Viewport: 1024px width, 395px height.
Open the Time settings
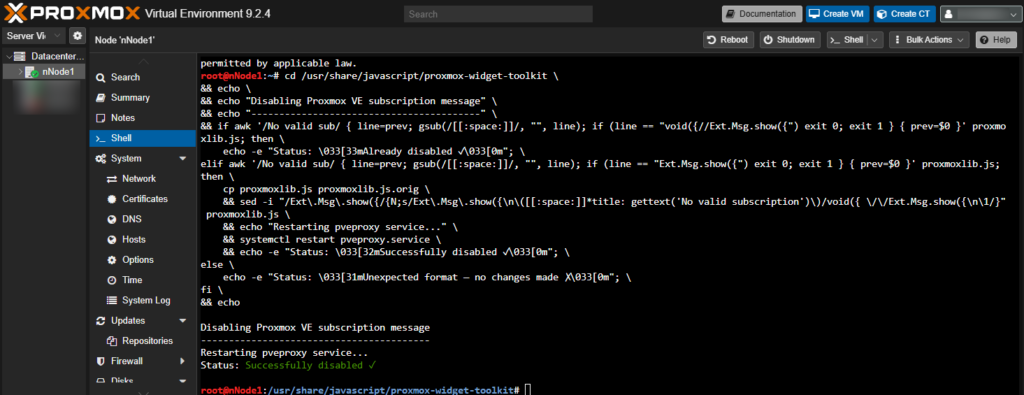[142, 279]
